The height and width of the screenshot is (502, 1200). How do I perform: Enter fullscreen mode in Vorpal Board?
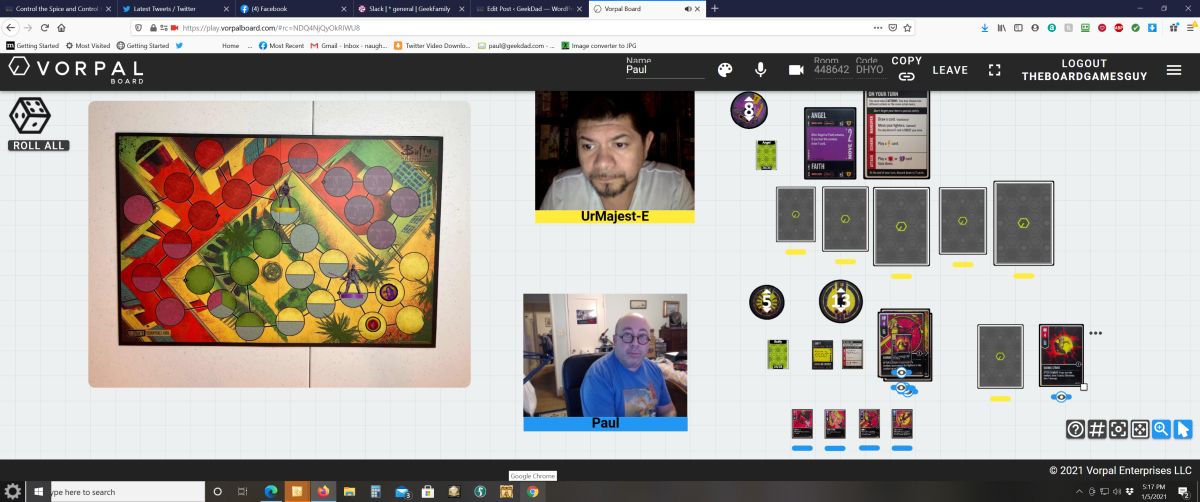click(x=994, y=70)
